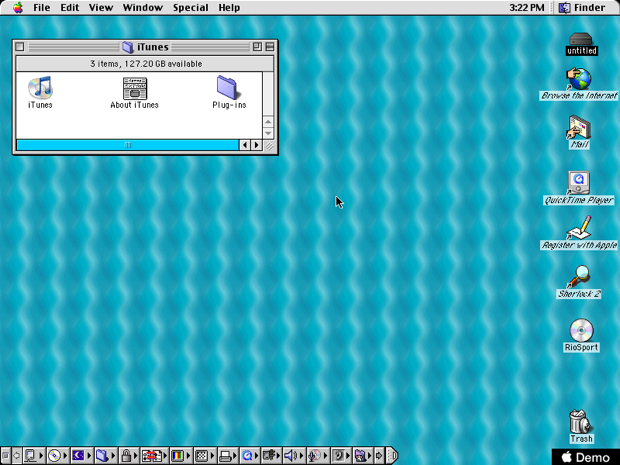This screenshot has height=465, width=620.
Task: Close the control strip with its close box
Action: pos(6,456)
